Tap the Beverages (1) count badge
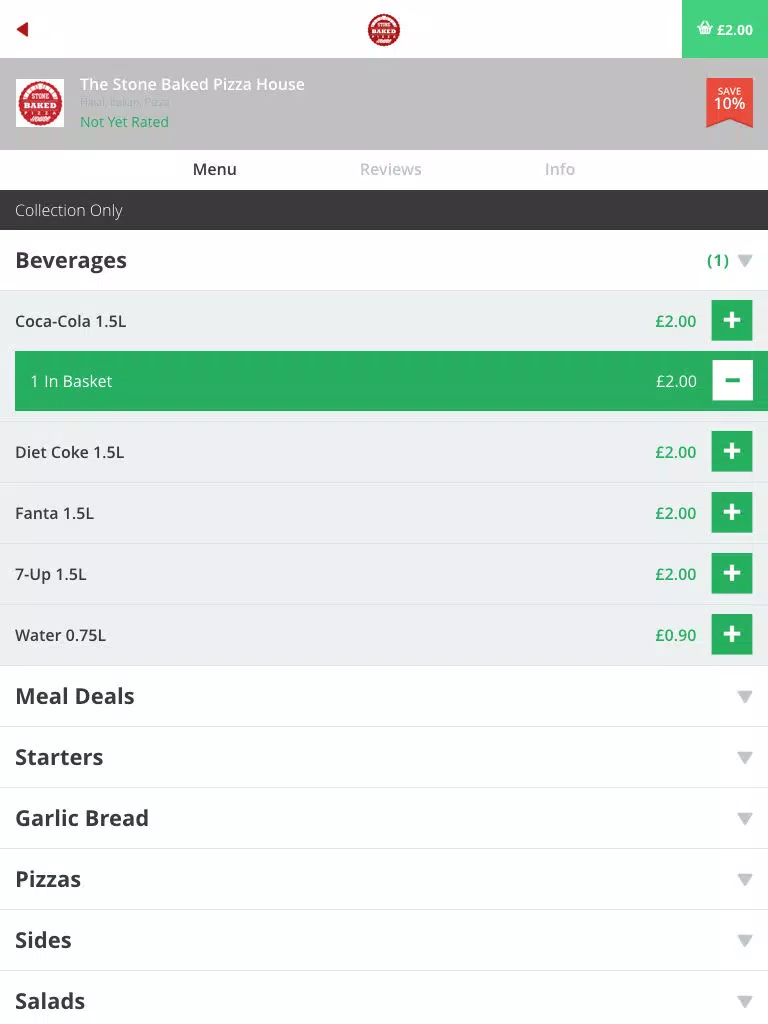The image size is (768, 1024). click(718, 261)
